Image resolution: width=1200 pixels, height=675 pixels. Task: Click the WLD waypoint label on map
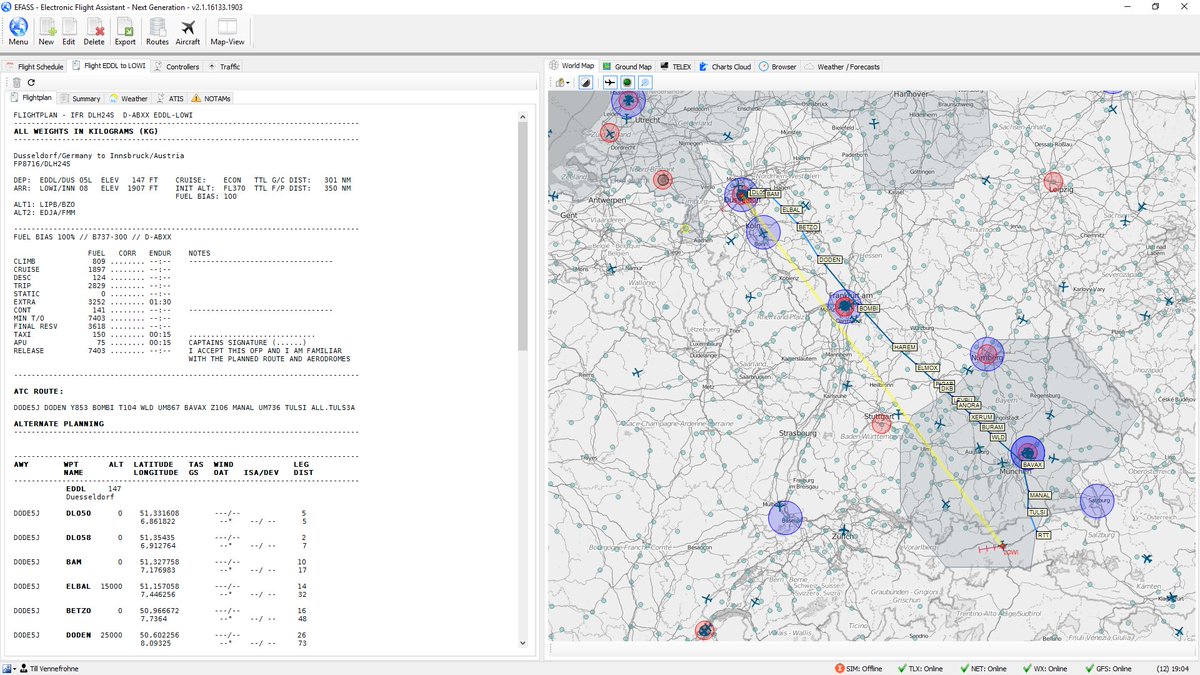pyautogui.click(x=998, y=437)
